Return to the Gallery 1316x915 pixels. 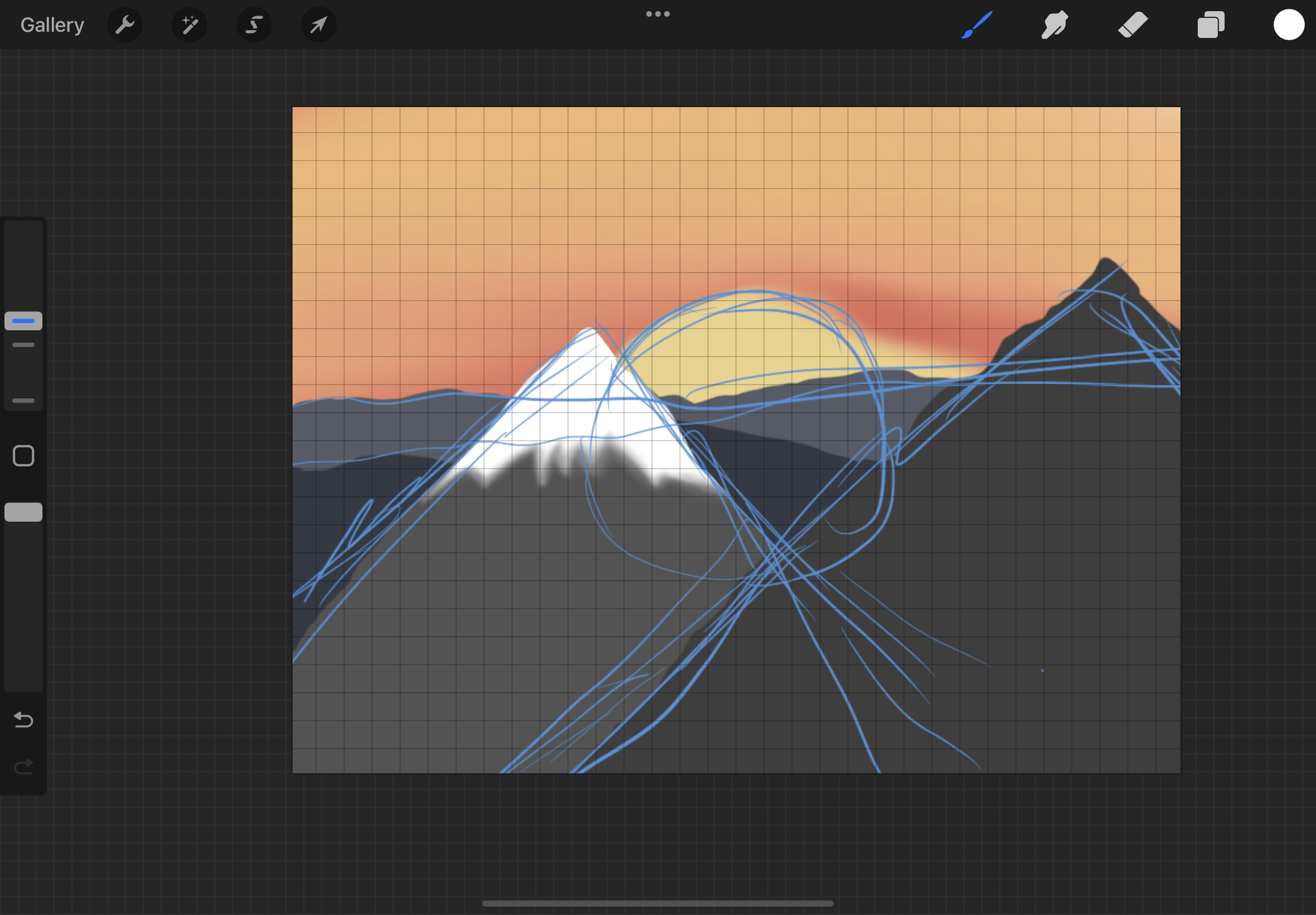52,25
